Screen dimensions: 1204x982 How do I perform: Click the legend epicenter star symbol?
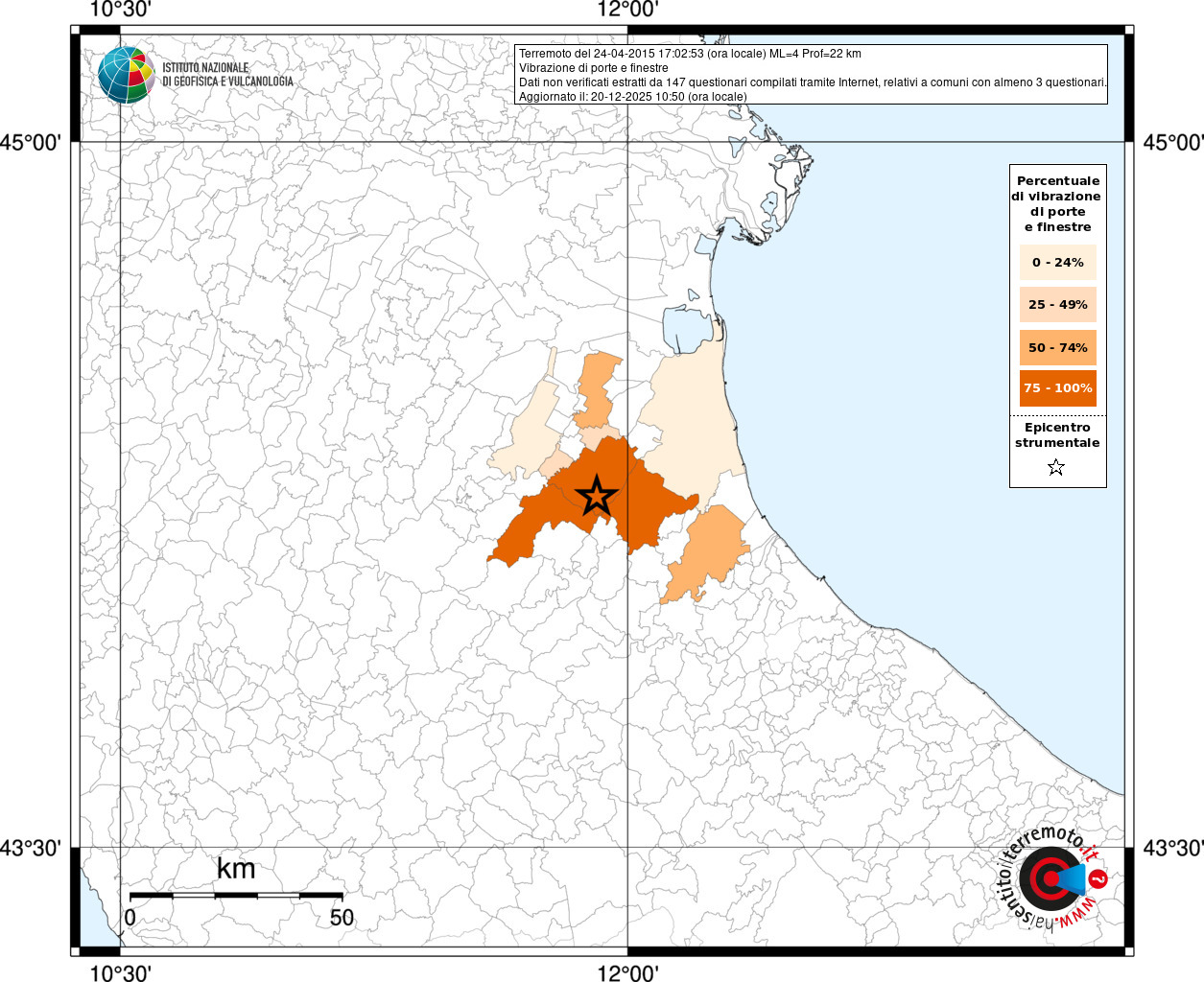1056,467
